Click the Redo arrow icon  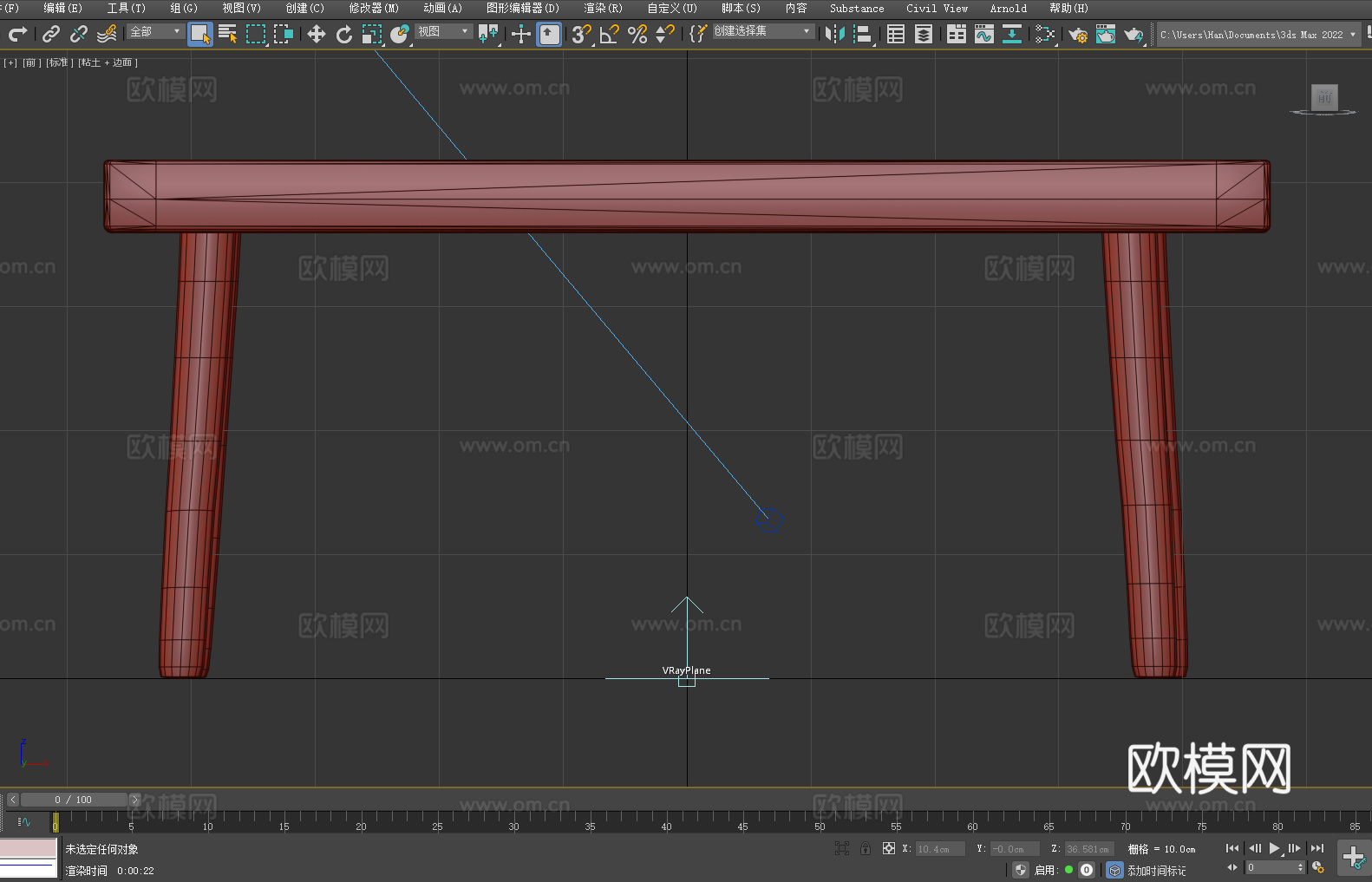[x=17, y=34]
